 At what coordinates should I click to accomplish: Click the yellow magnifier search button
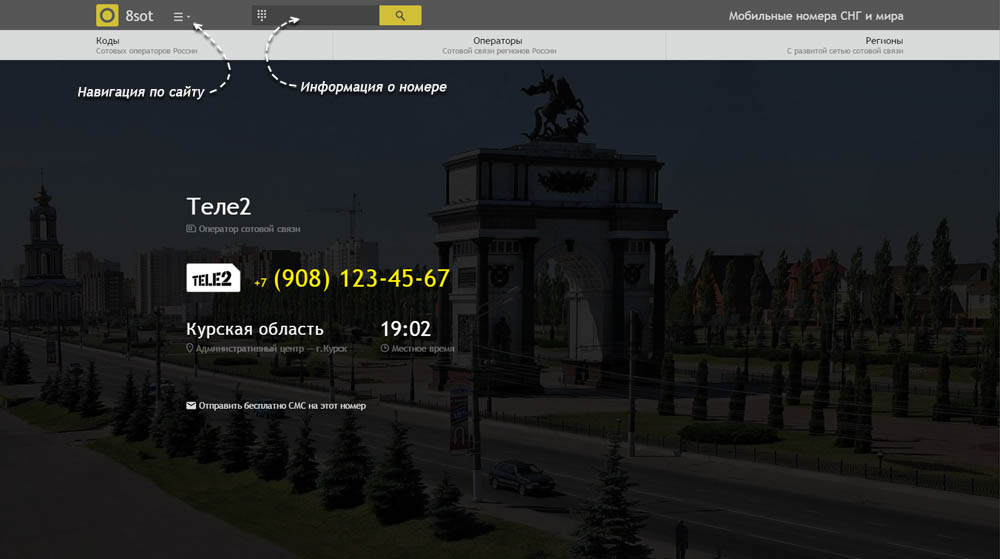point(400,15)
